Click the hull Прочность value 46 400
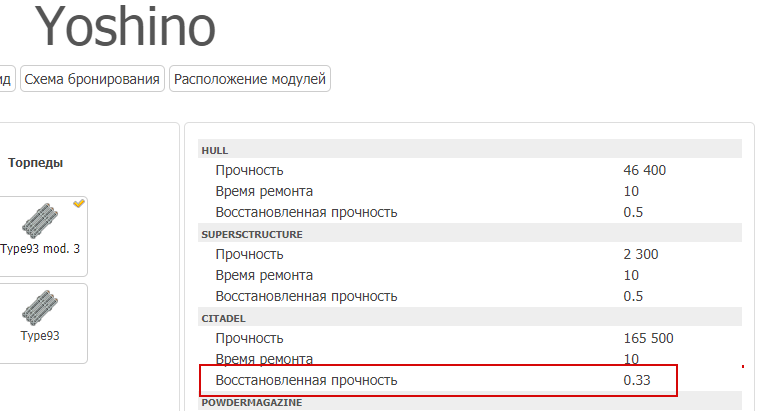 [x=644, y=170]
